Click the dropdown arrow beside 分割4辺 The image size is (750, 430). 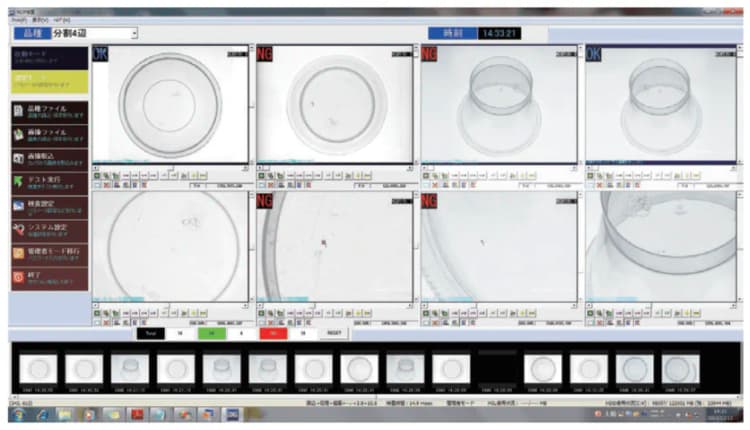tap(134, 33)
